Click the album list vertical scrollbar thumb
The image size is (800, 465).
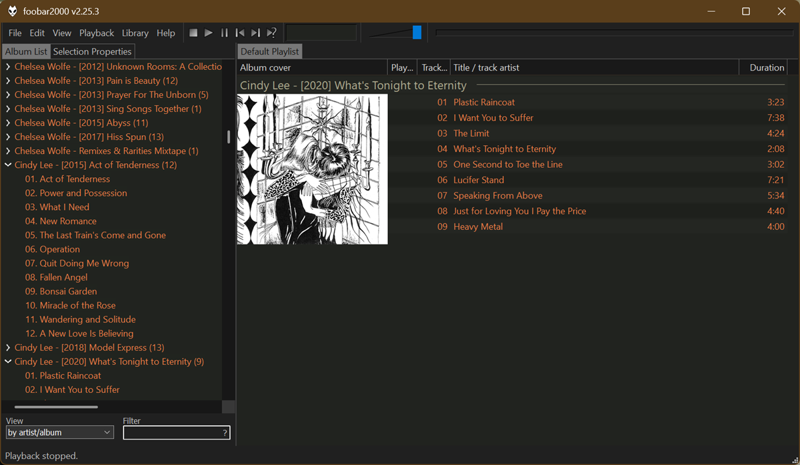coord(229,136)
